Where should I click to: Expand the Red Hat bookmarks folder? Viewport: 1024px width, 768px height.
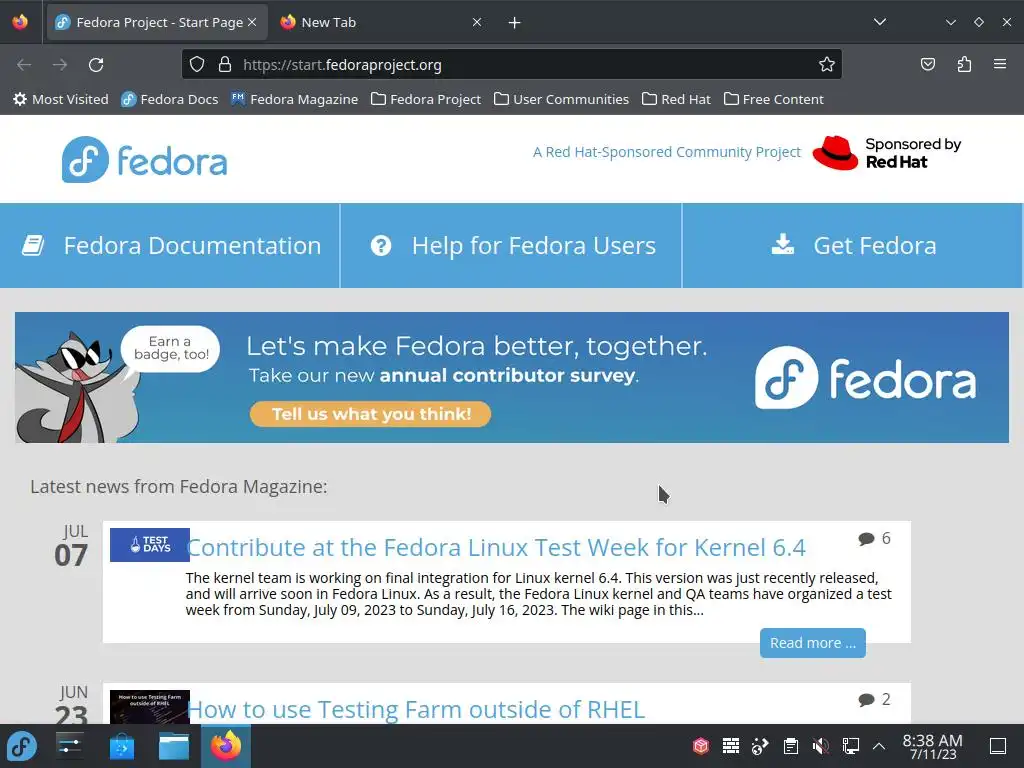[676, 99]
